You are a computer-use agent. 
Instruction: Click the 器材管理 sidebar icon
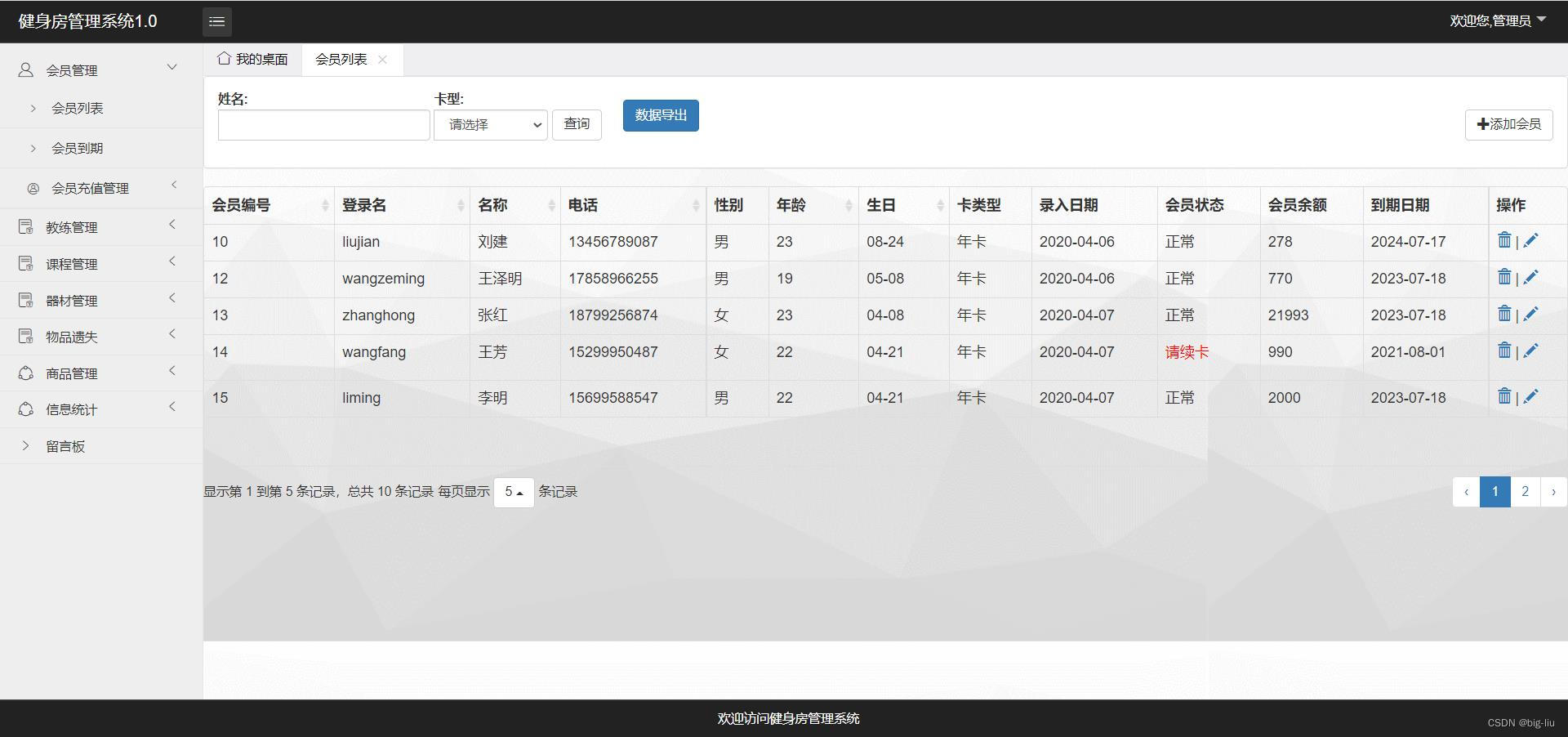click(26, 300)
